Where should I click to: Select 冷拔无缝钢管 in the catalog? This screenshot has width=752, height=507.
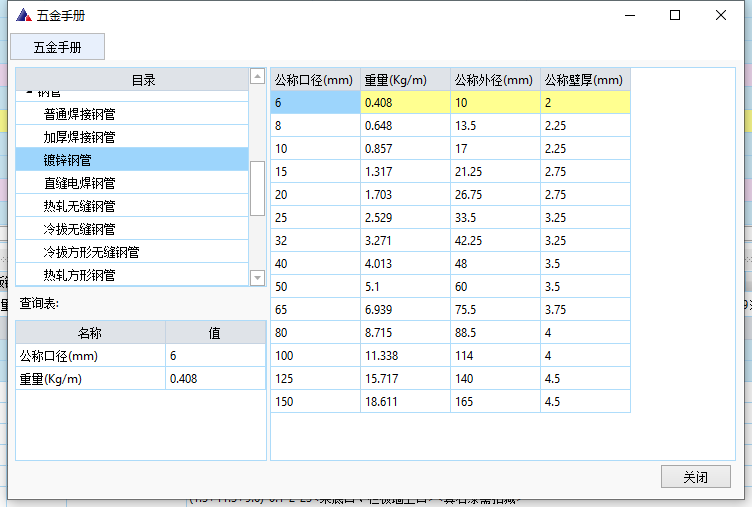click(x=132, y=229)
